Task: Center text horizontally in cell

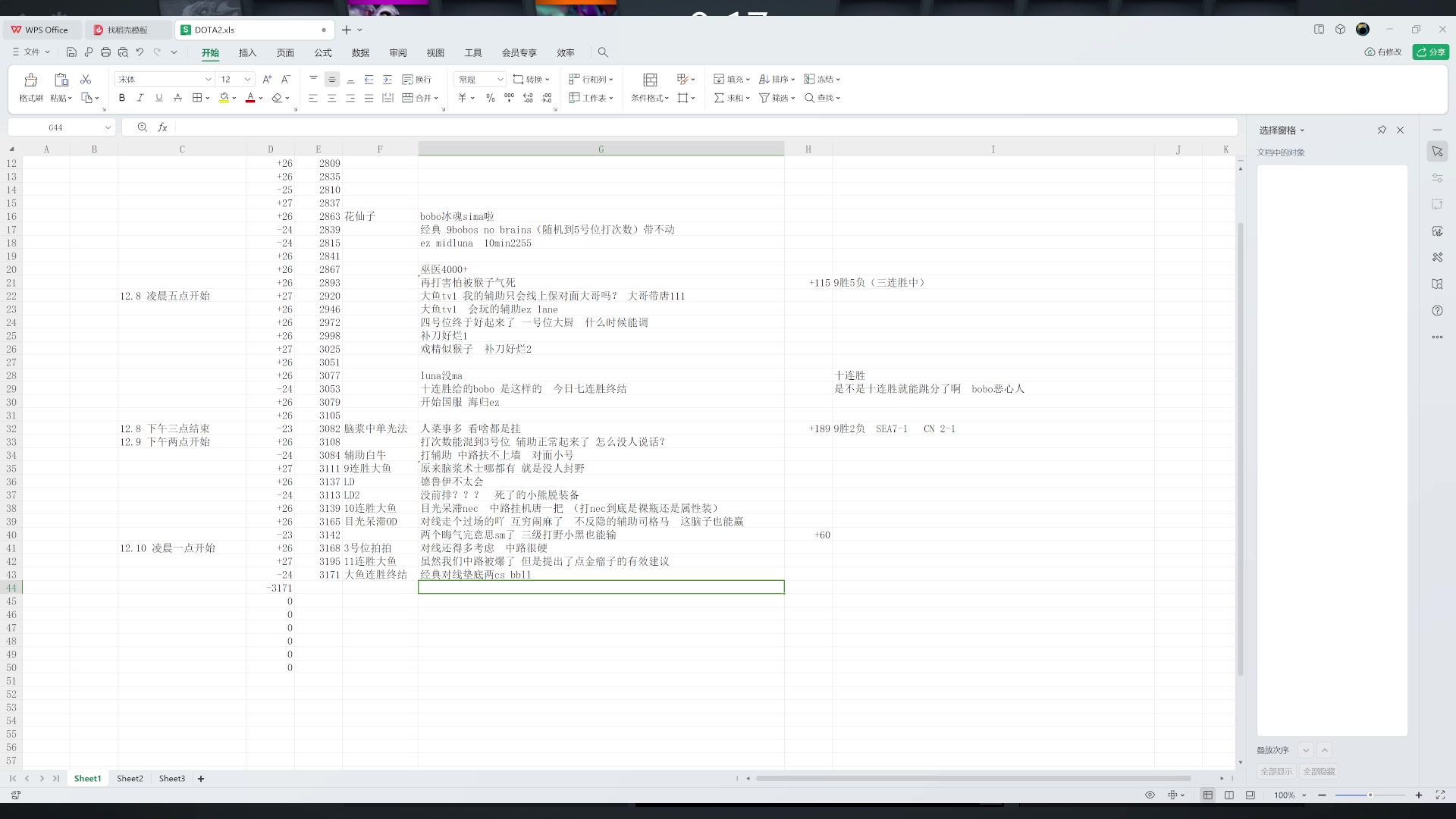Action: (331, 98)
